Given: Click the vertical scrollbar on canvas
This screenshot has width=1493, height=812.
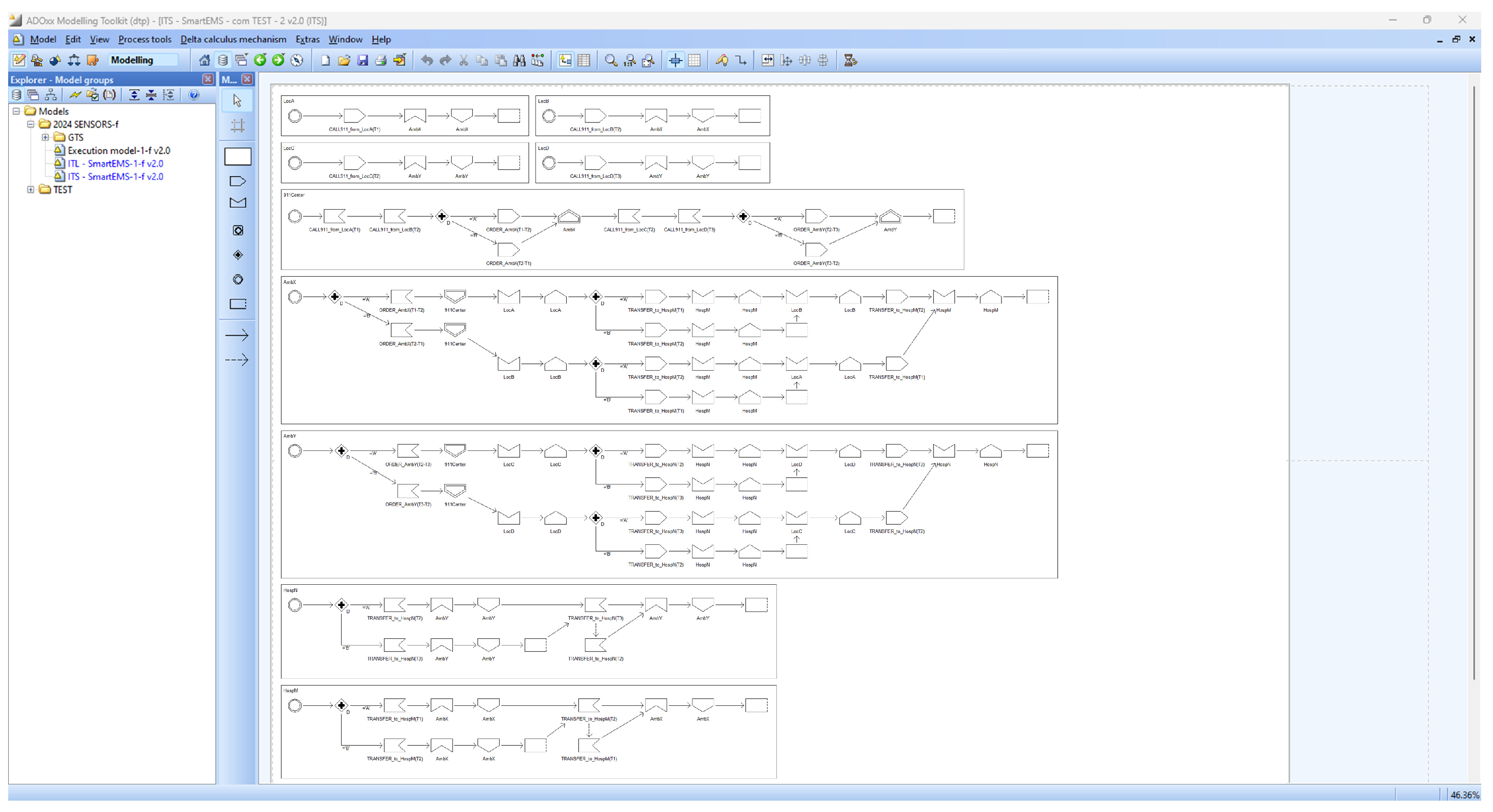Looking at the screenshot, I should 1473,382.
